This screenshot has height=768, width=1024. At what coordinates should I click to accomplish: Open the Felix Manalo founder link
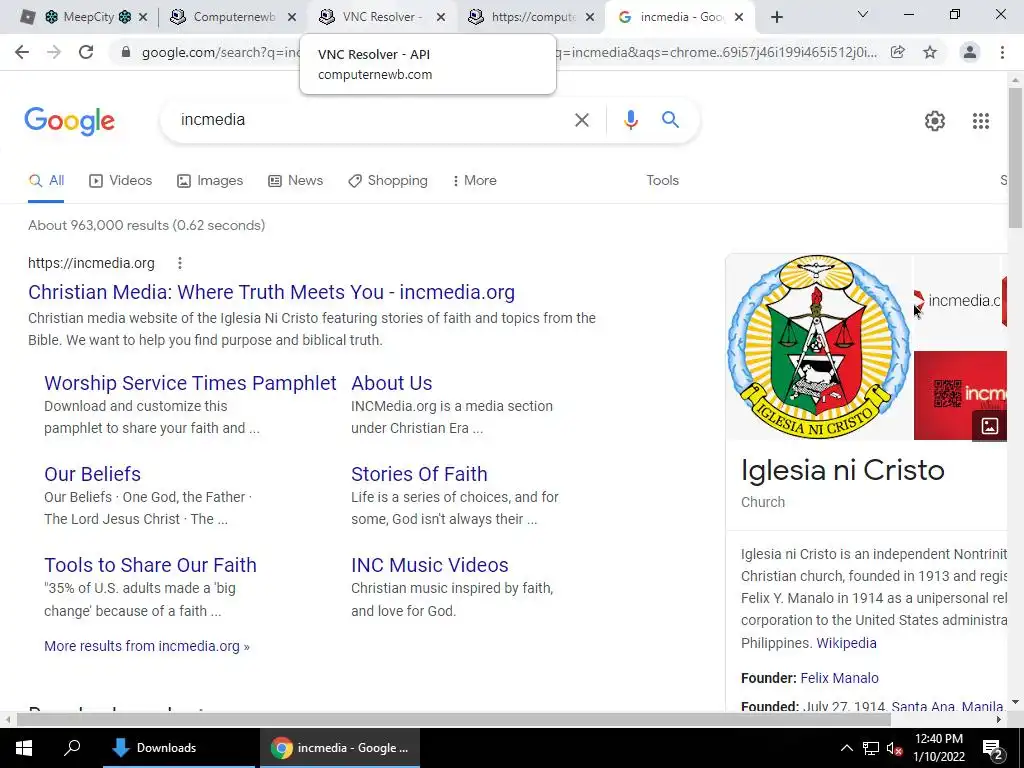[x=840, y=678]
